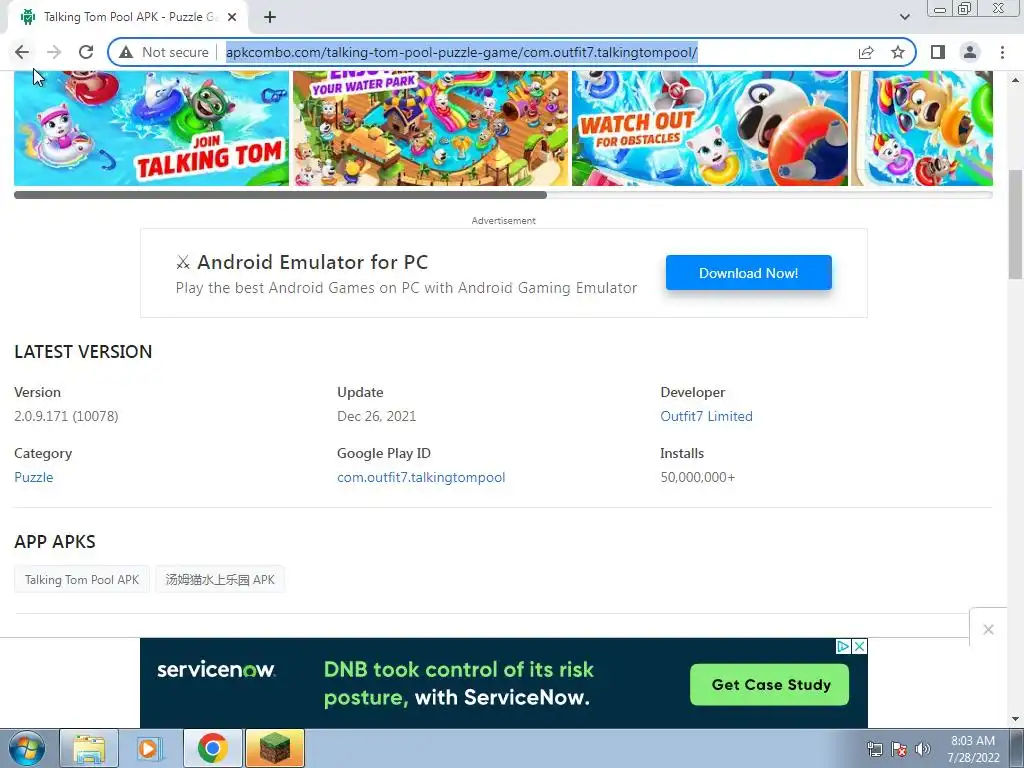Click the APP APKS heading
Image resolution: width=1024 pixels, height=768 pixels.
[x=55, y=541]
